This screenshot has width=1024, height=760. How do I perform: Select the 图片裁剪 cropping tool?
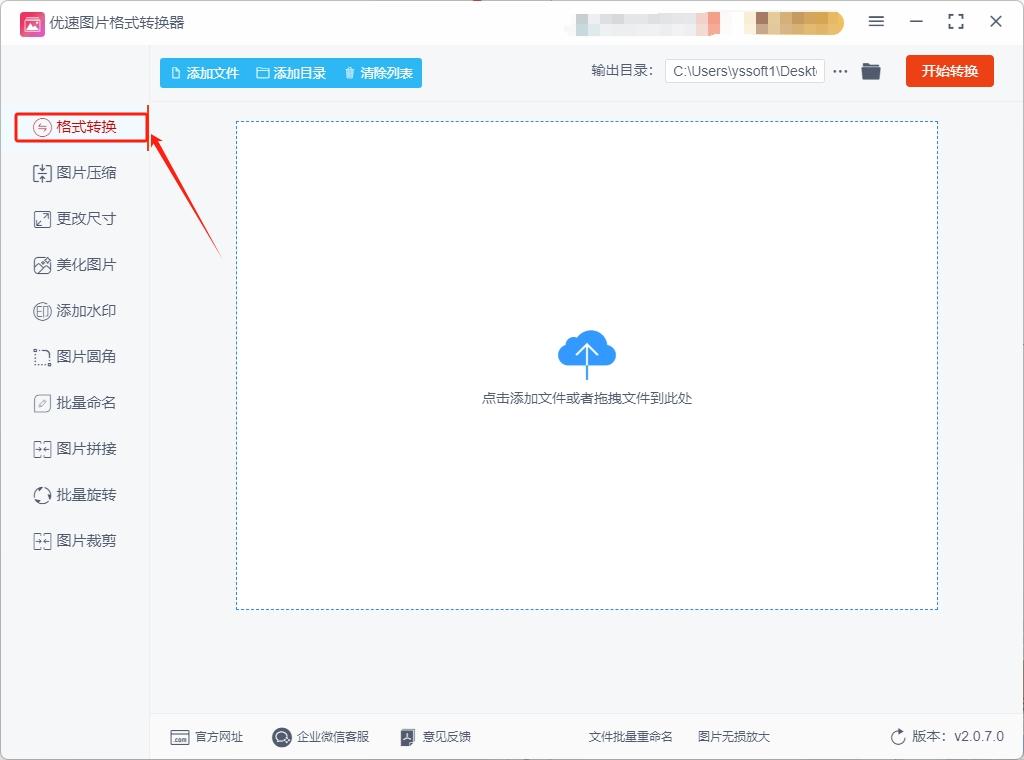click(x=75, y=540)
